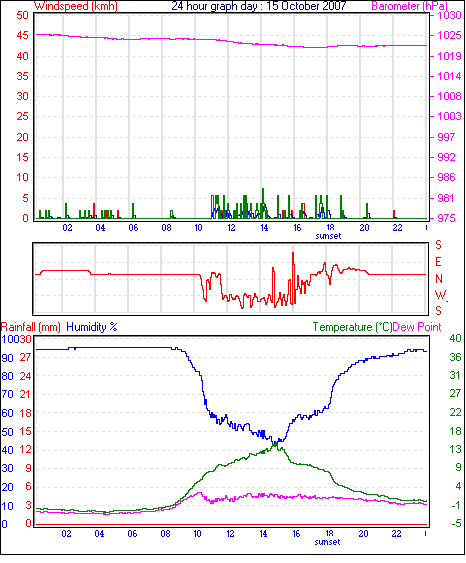The height and width of the screenshot is (563, 466).
Task: Click the red wind direction spike near 16
Action: tap(293, 277)
